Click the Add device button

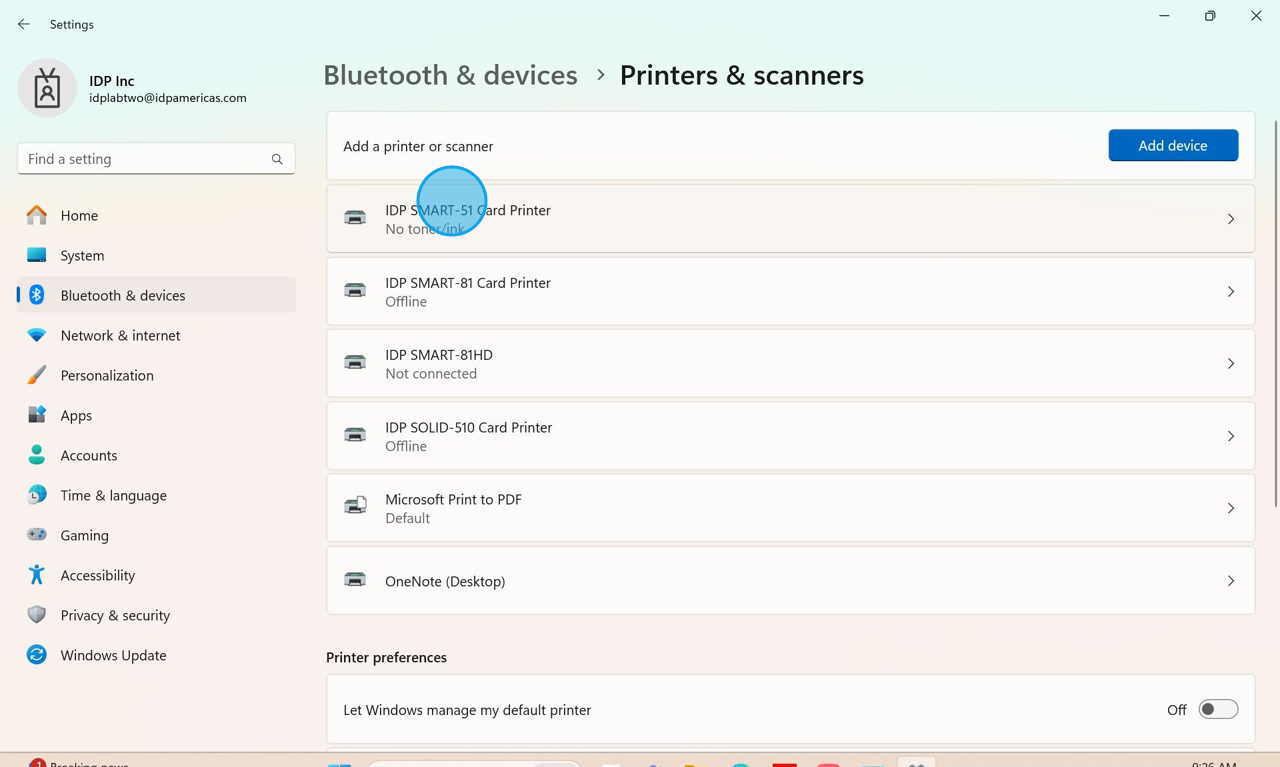1173,145
